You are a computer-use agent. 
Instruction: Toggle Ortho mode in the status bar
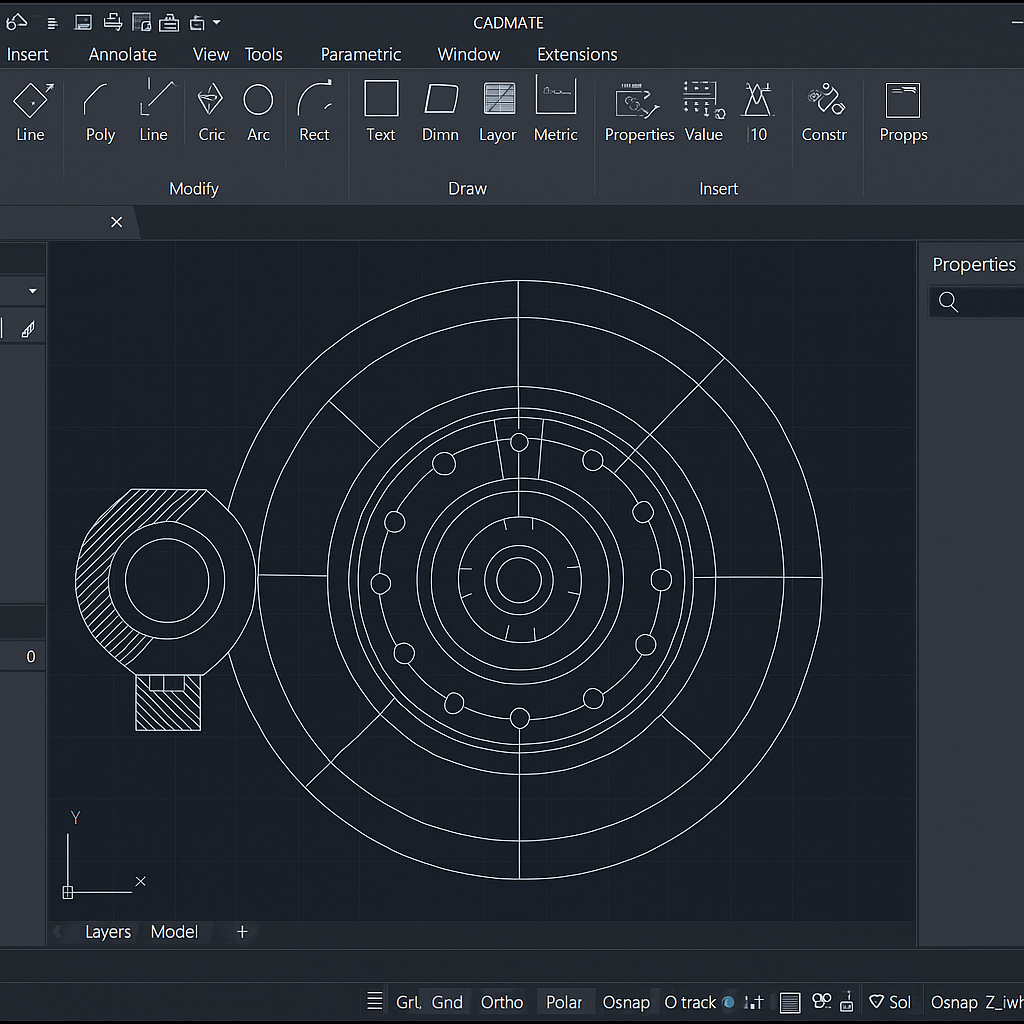[x=501, y=1001]
